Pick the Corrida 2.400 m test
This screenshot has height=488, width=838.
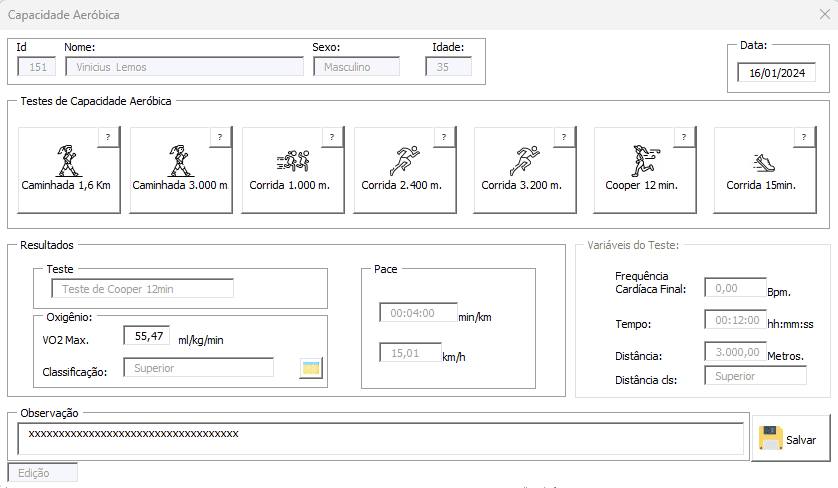(405, 170)
